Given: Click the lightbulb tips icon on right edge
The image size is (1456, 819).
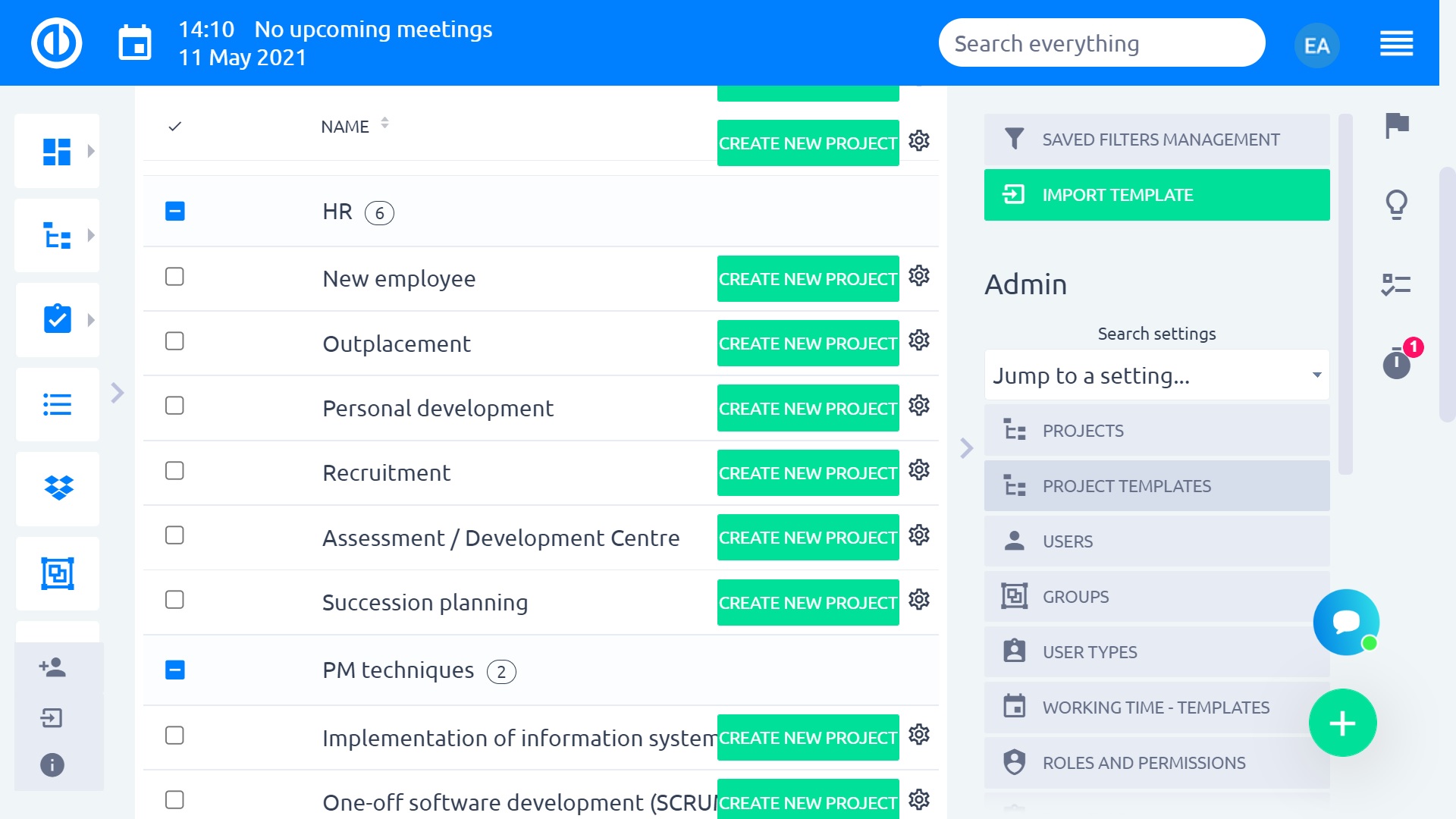Looking at the screenshot, I should [1396, 203].
